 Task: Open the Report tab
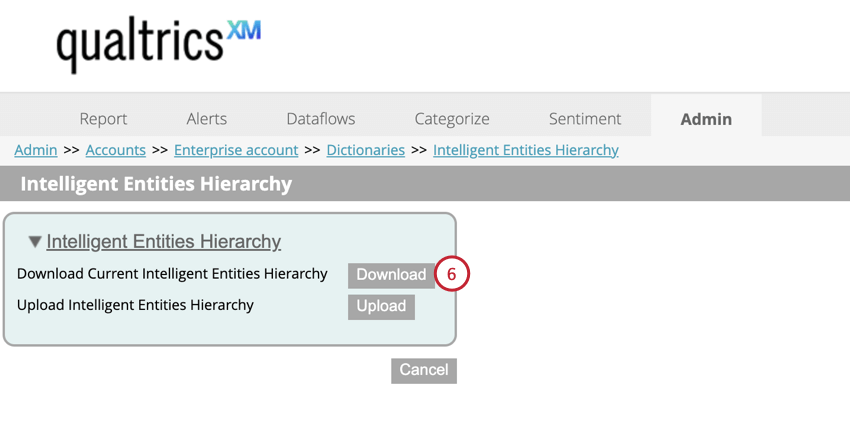tap(103, 118)
